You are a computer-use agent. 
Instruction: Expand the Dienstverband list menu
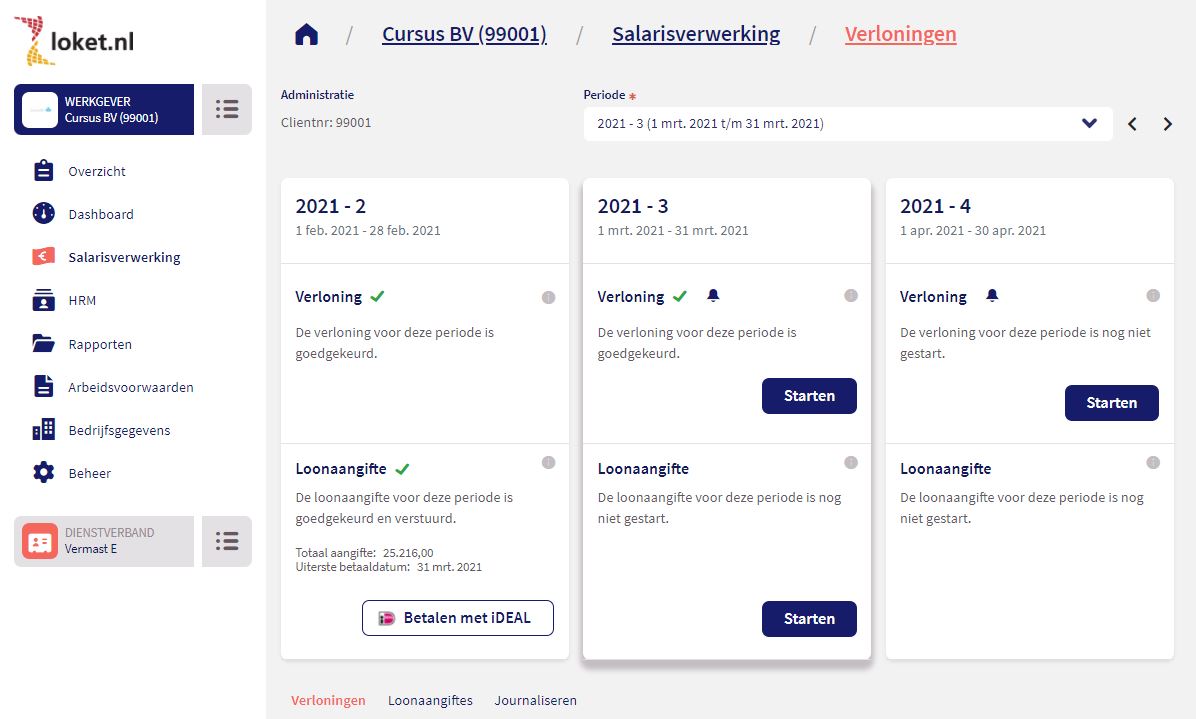coord(227,541)
